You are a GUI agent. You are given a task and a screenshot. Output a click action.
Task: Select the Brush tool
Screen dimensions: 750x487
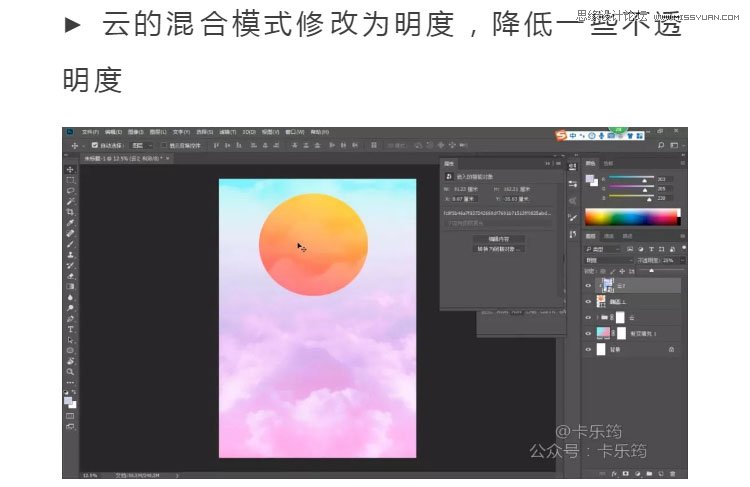point(70,243)
